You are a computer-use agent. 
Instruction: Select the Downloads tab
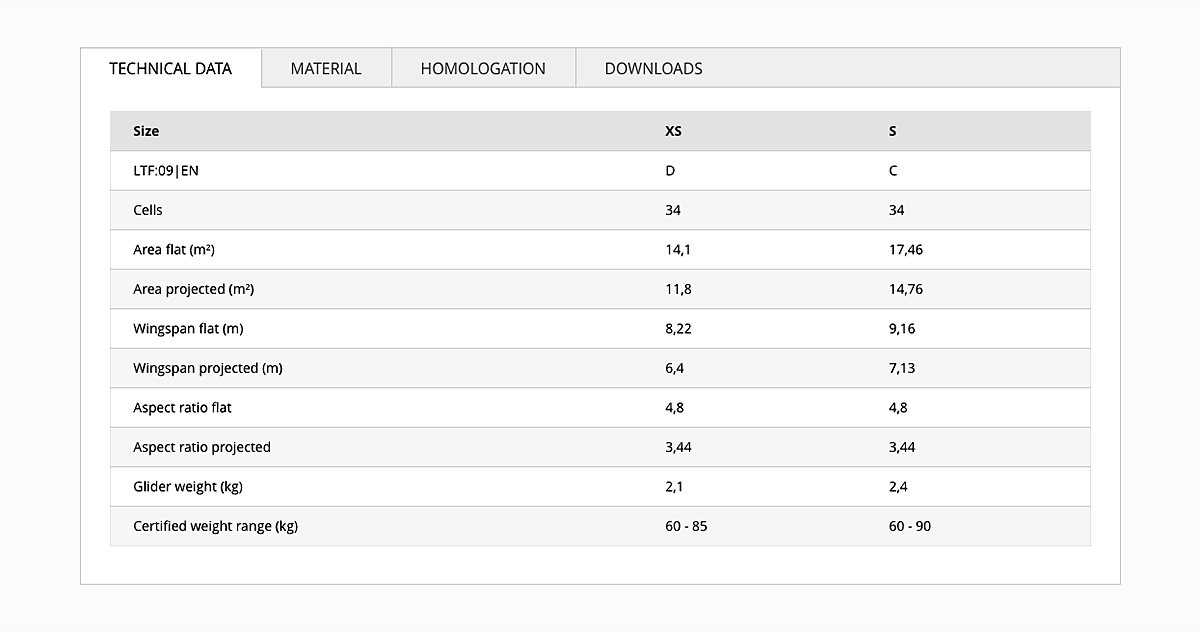coord(653,68)
